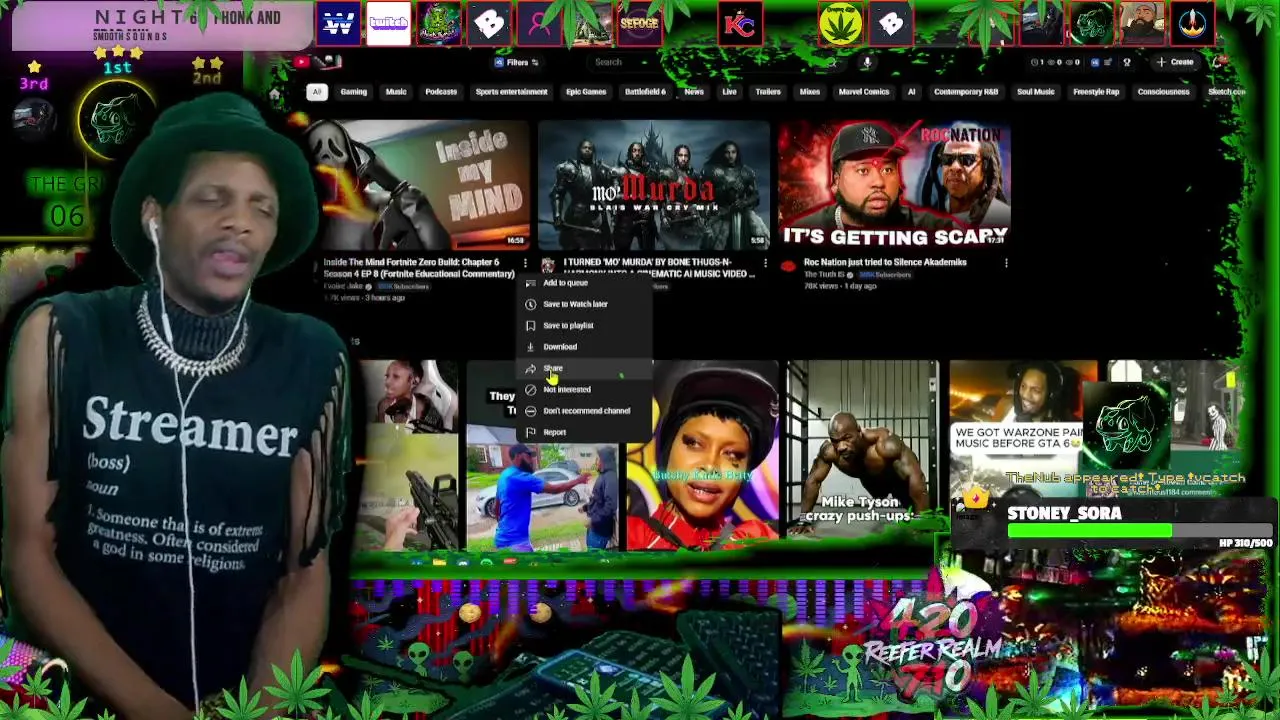1280x720 pixels.
Task: Click the Download arrow icon
Action: 531,347
